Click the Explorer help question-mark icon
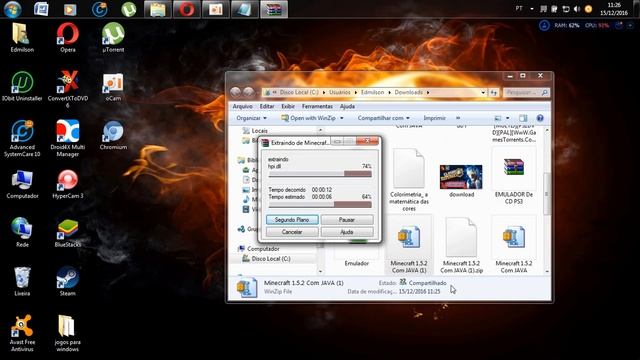 pyautogui.click(x=540, y=118)
